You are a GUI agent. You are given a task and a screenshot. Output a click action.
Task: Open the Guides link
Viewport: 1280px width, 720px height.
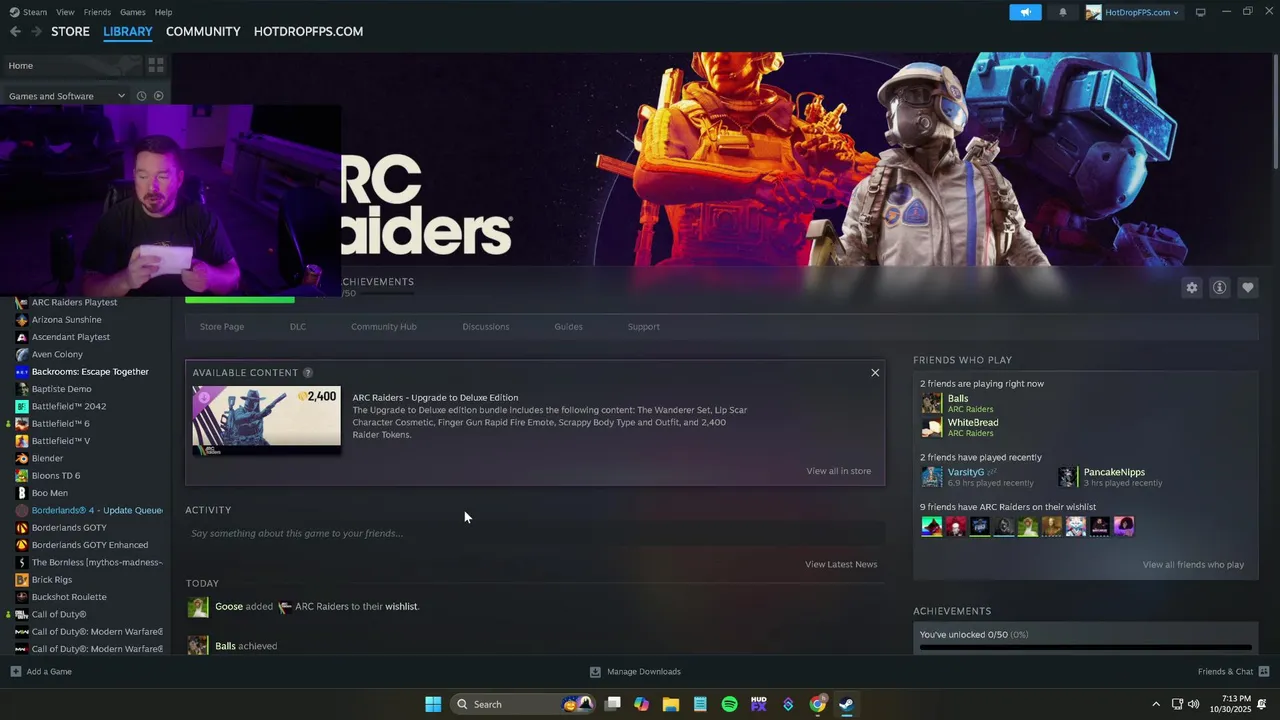(x=568, y=327)
